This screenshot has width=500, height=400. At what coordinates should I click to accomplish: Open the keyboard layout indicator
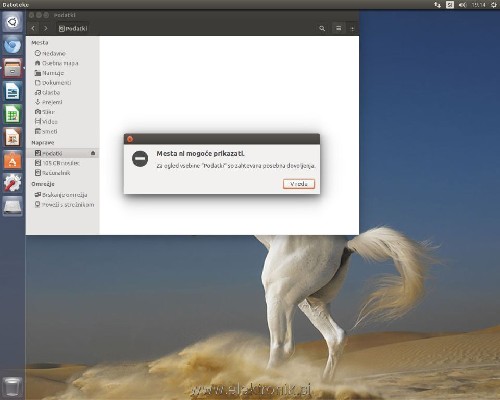(450, 5)
